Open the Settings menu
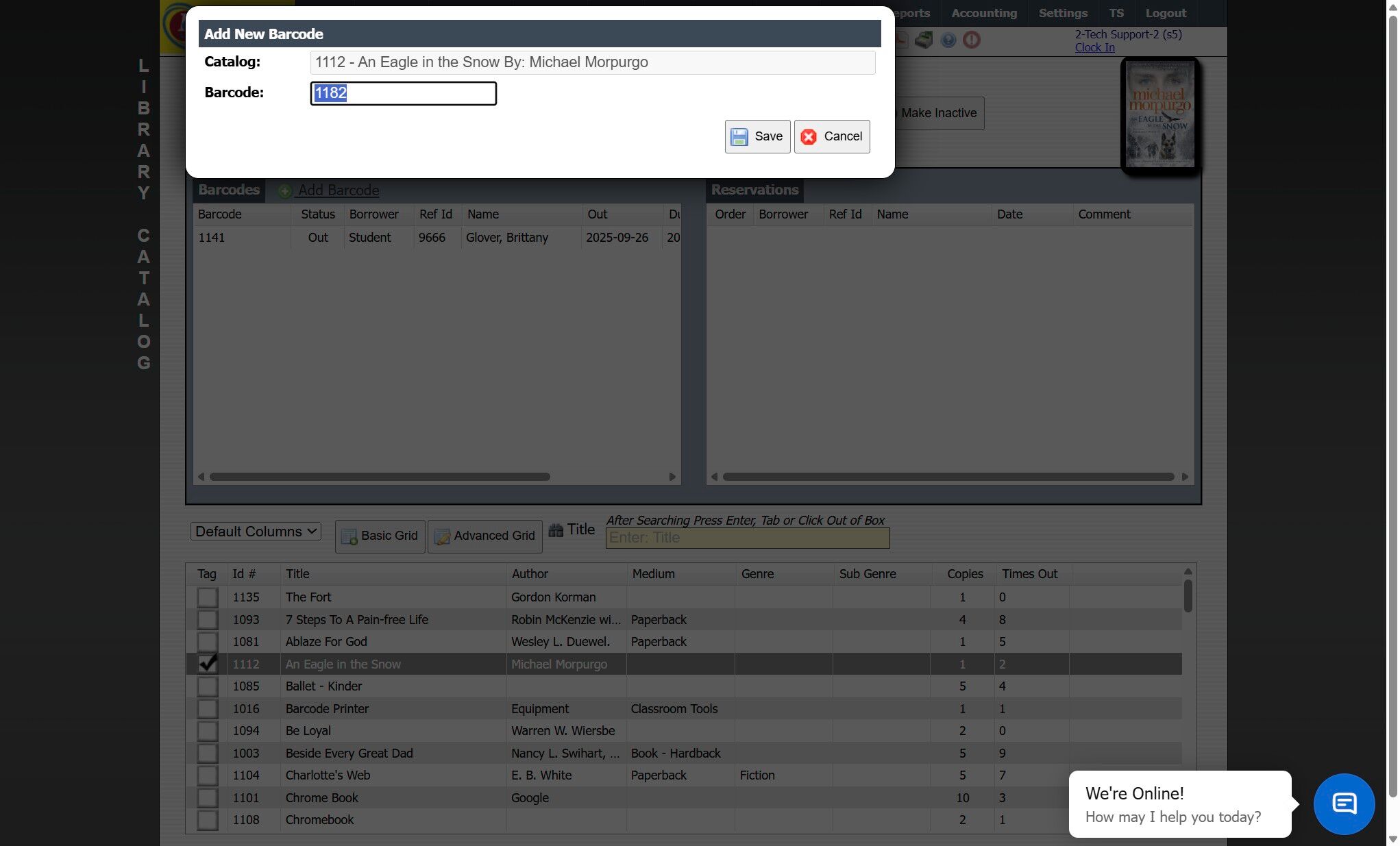 click(x=1062, y=13)
